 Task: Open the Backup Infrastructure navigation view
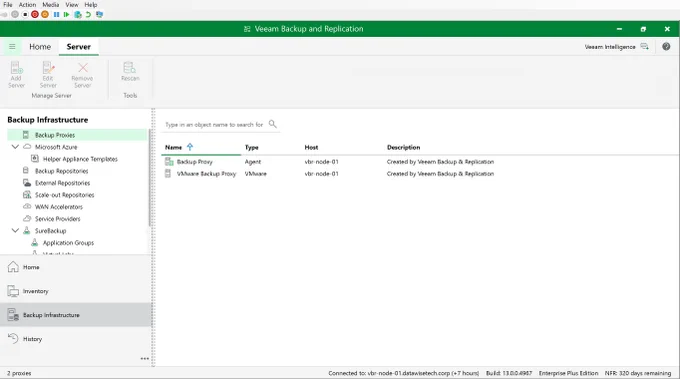point(76,315)
